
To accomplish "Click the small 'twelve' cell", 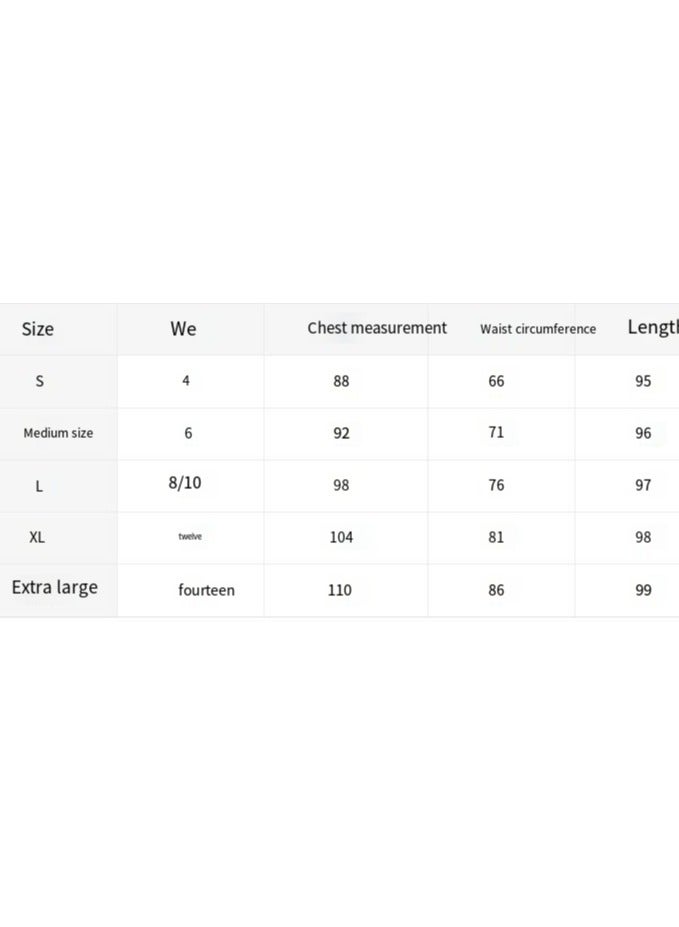I will (x=190, y=537).
